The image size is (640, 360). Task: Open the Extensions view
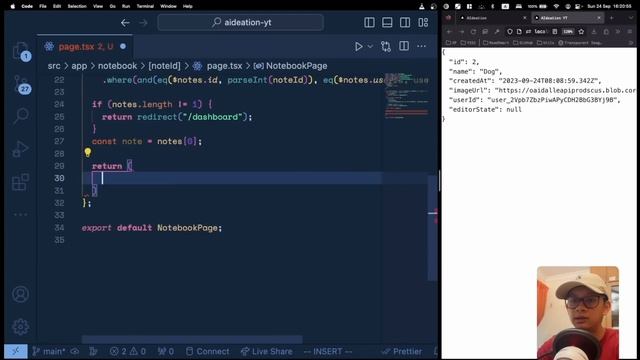pos(20,182)
